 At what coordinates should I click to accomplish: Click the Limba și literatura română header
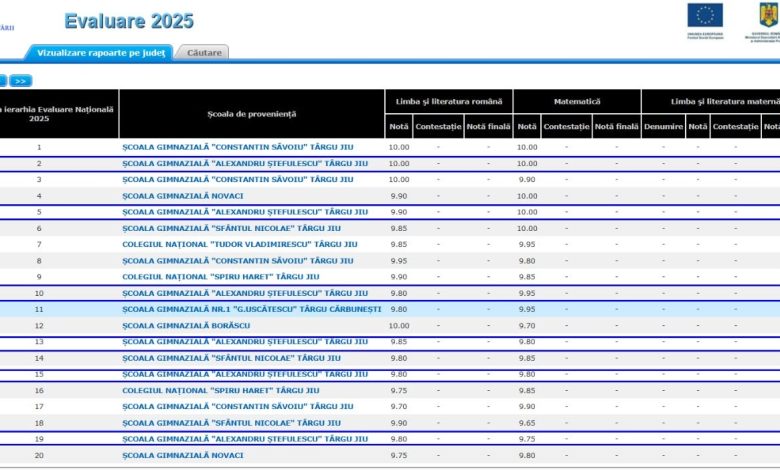449,101
